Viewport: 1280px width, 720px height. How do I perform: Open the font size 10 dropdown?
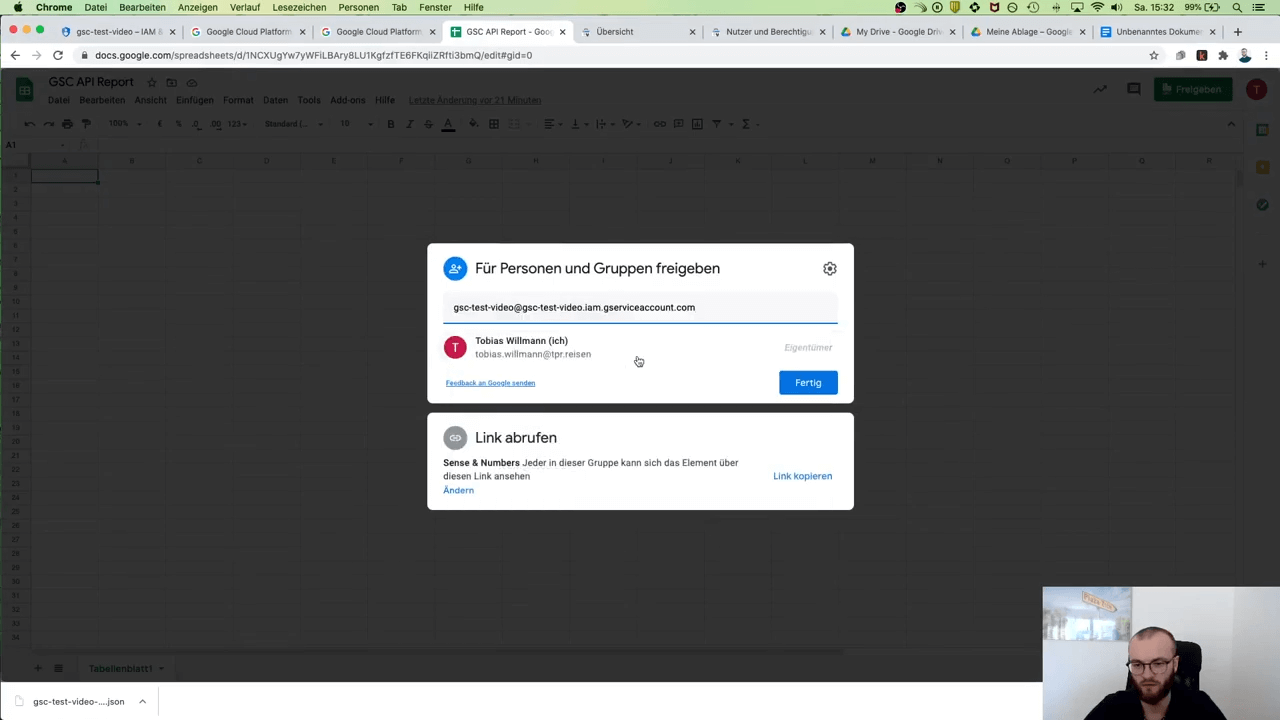(x=355, y=124)
